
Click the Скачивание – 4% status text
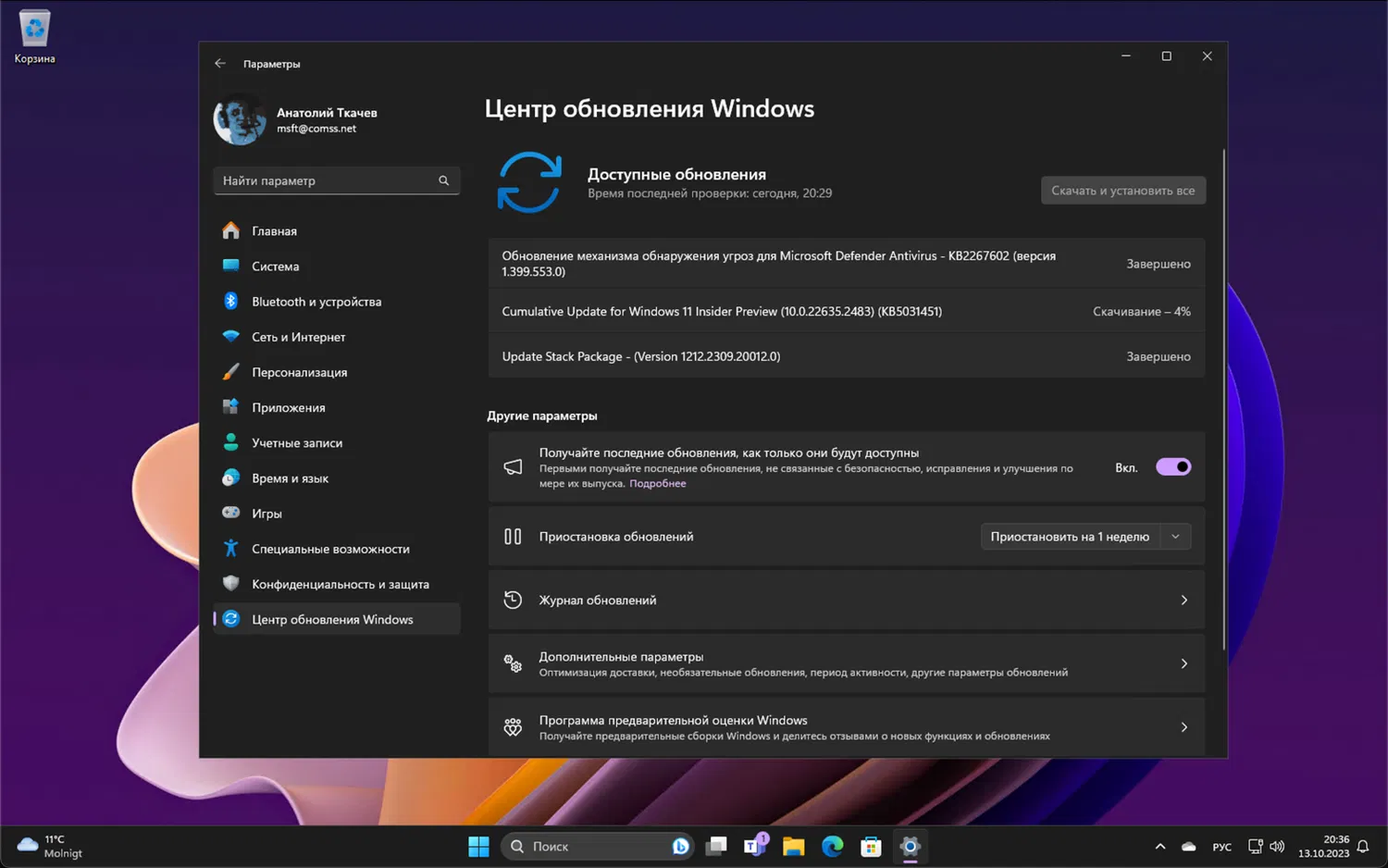click(1142, 312)
